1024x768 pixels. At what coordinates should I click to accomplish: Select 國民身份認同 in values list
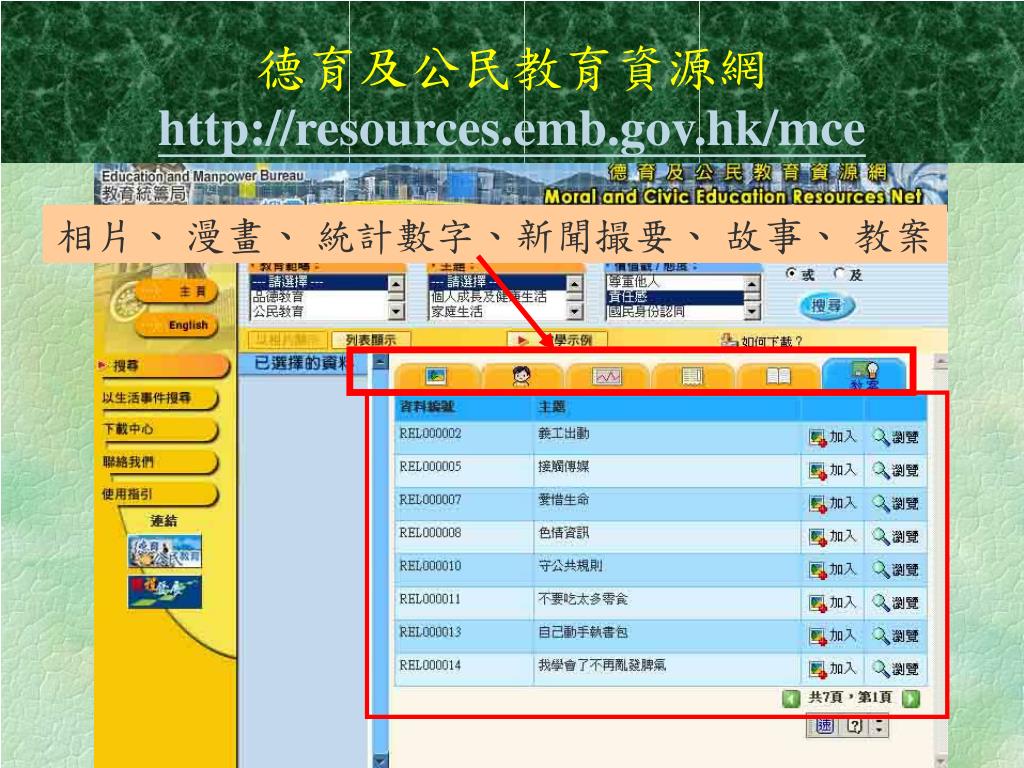coord(675,312)
